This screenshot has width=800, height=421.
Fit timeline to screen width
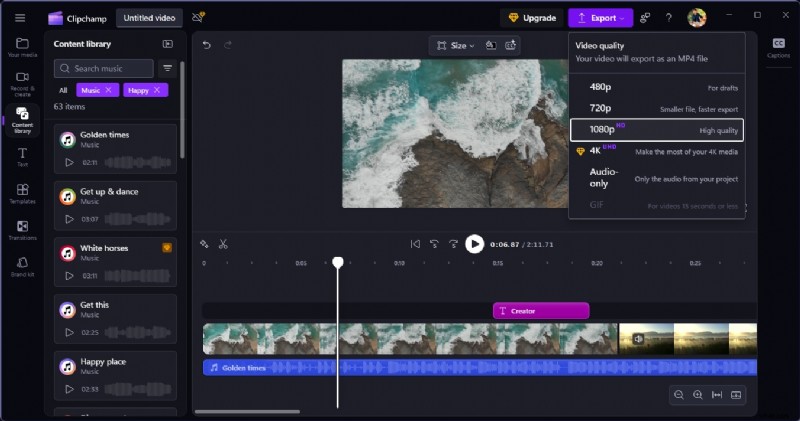pos(717,395)
